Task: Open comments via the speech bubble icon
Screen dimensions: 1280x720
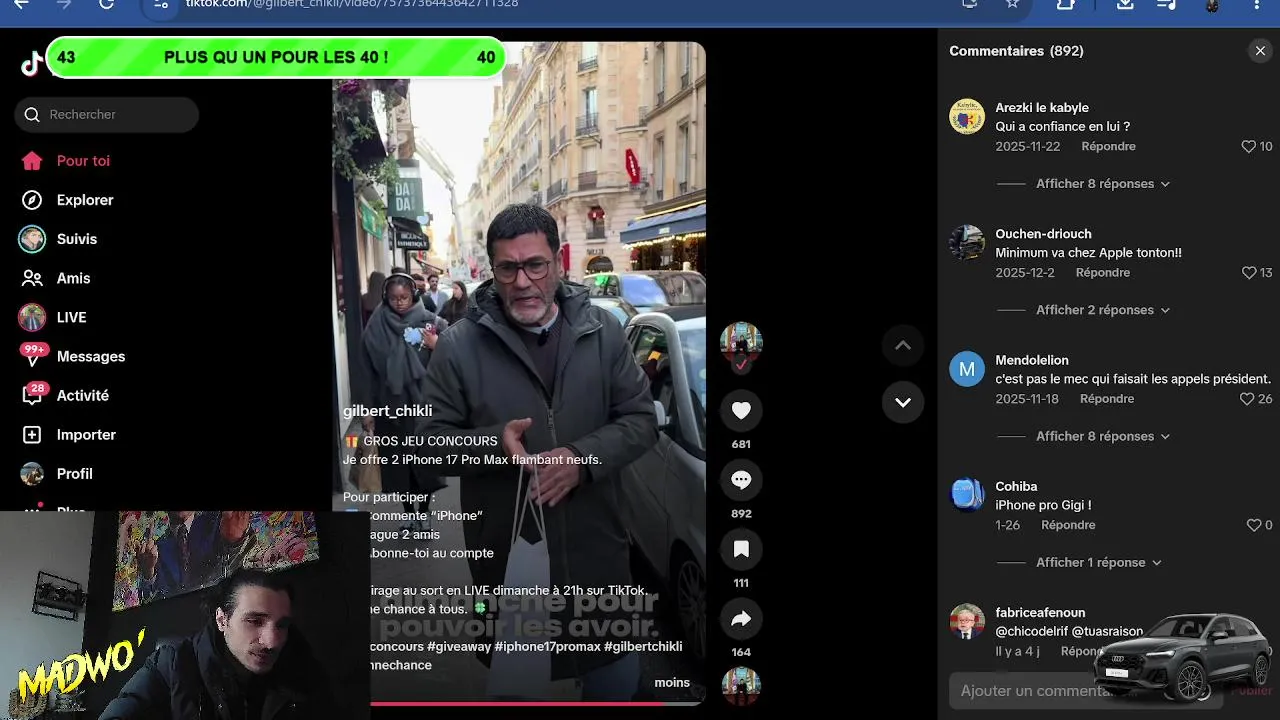Action: pos(741,480)
